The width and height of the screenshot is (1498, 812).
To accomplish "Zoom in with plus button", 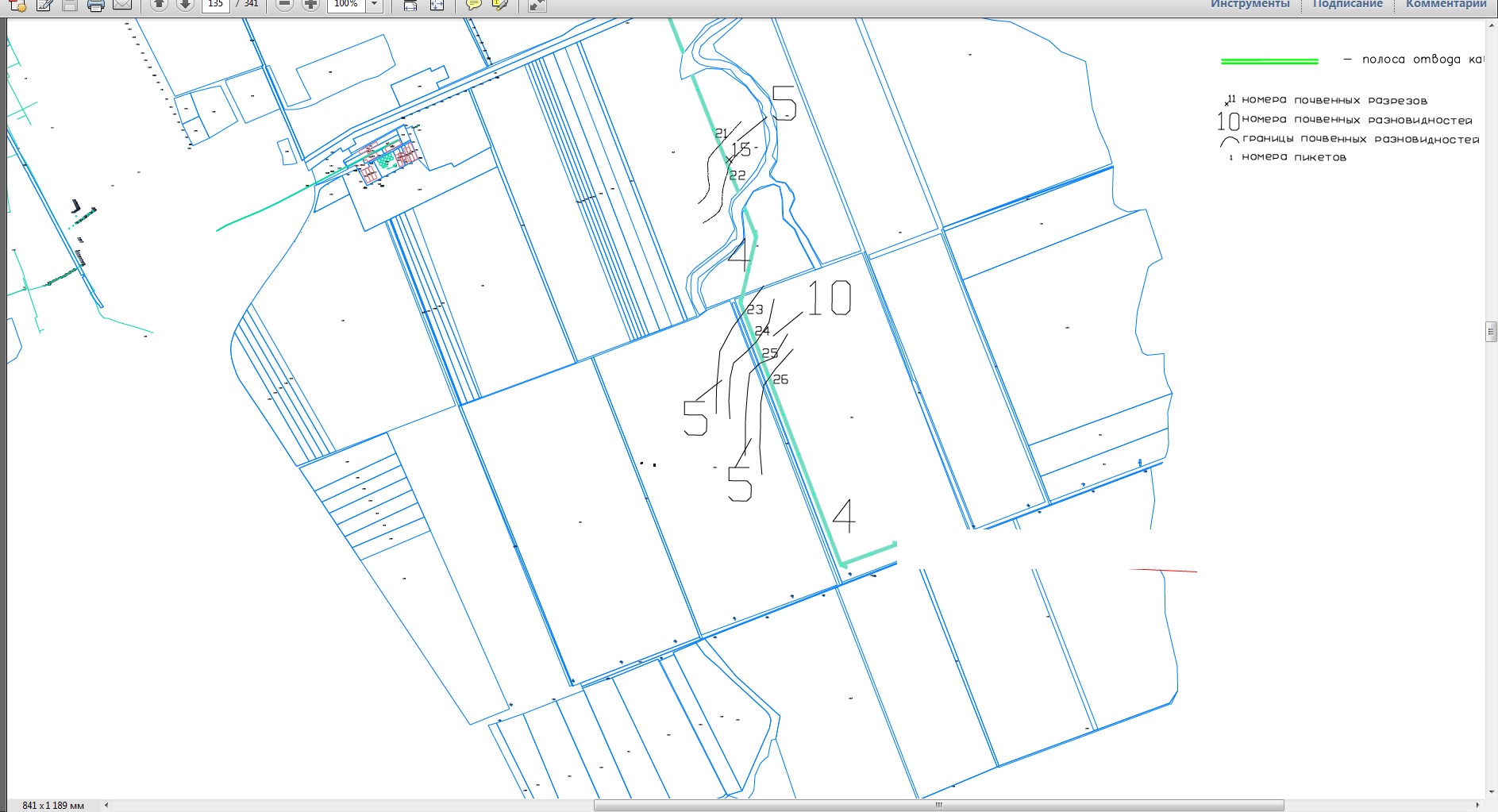I will [x=310, y=4].
